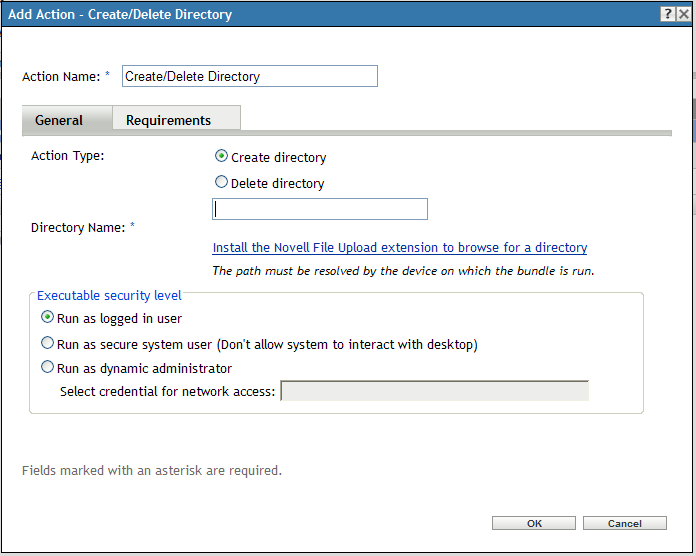
Task: Click the help question mark icon
Action: pyautogui.click(x=667, y=15)
